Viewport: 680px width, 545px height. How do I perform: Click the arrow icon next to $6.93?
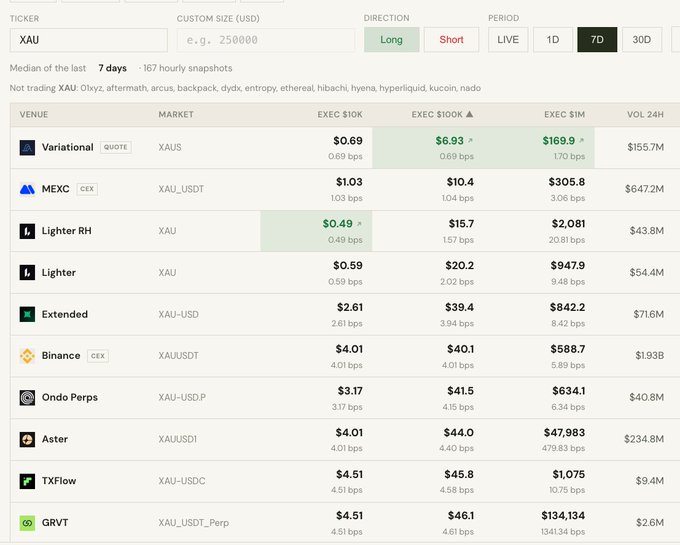click(x=471, y=140)
